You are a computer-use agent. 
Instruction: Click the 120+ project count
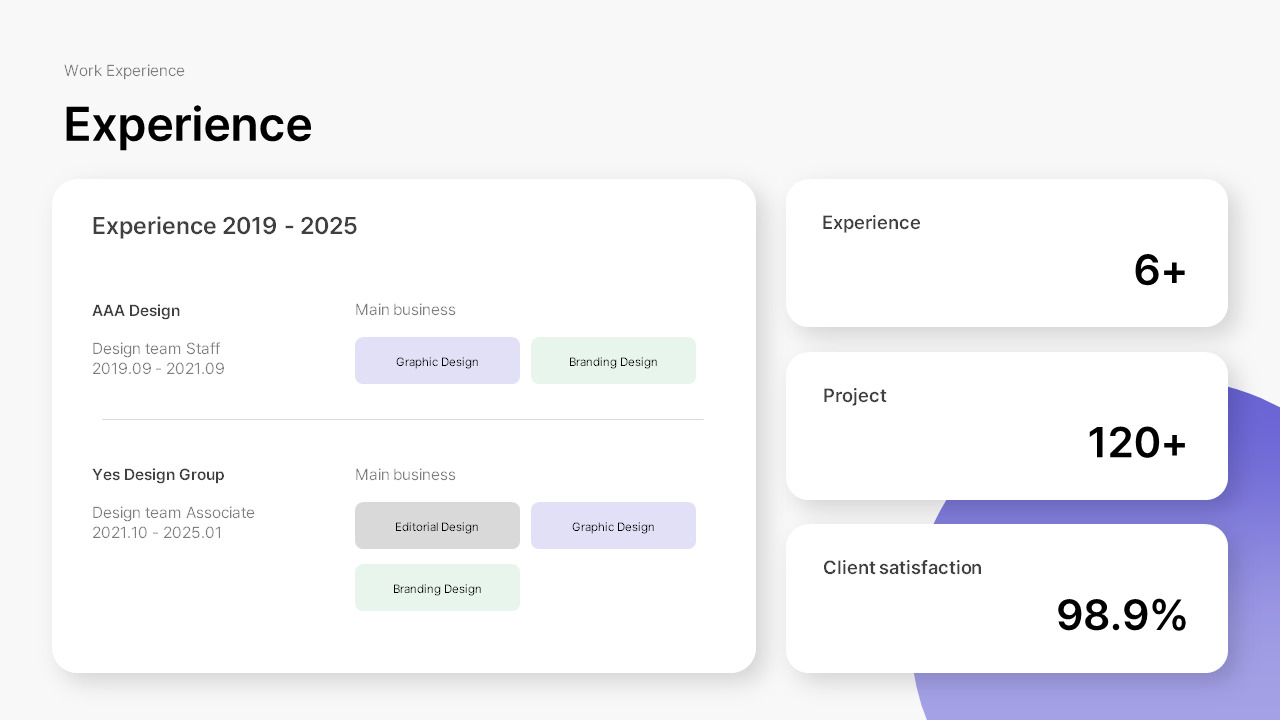[1137, 443]
